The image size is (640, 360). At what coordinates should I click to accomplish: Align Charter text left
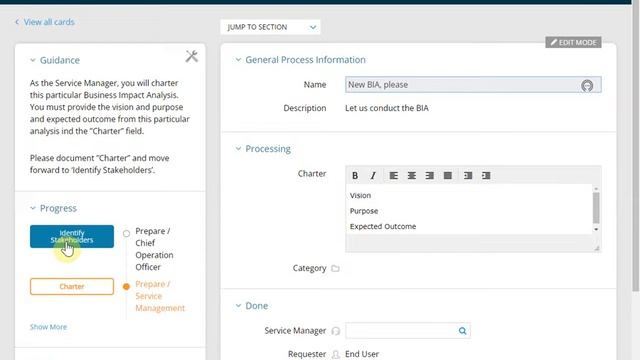[x=393, y=176]
